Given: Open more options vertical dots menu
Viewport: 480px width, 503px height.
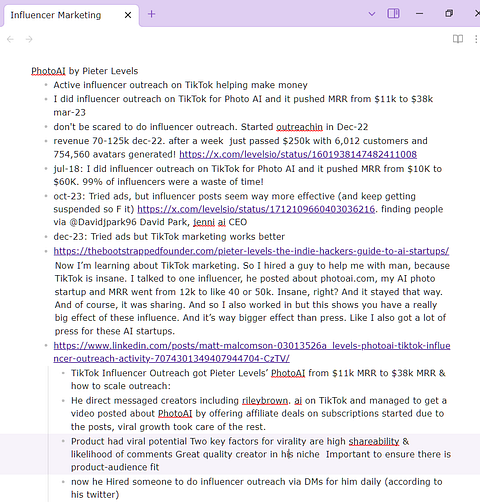Looking at the screenshot, I should click(x=476, y=39).
